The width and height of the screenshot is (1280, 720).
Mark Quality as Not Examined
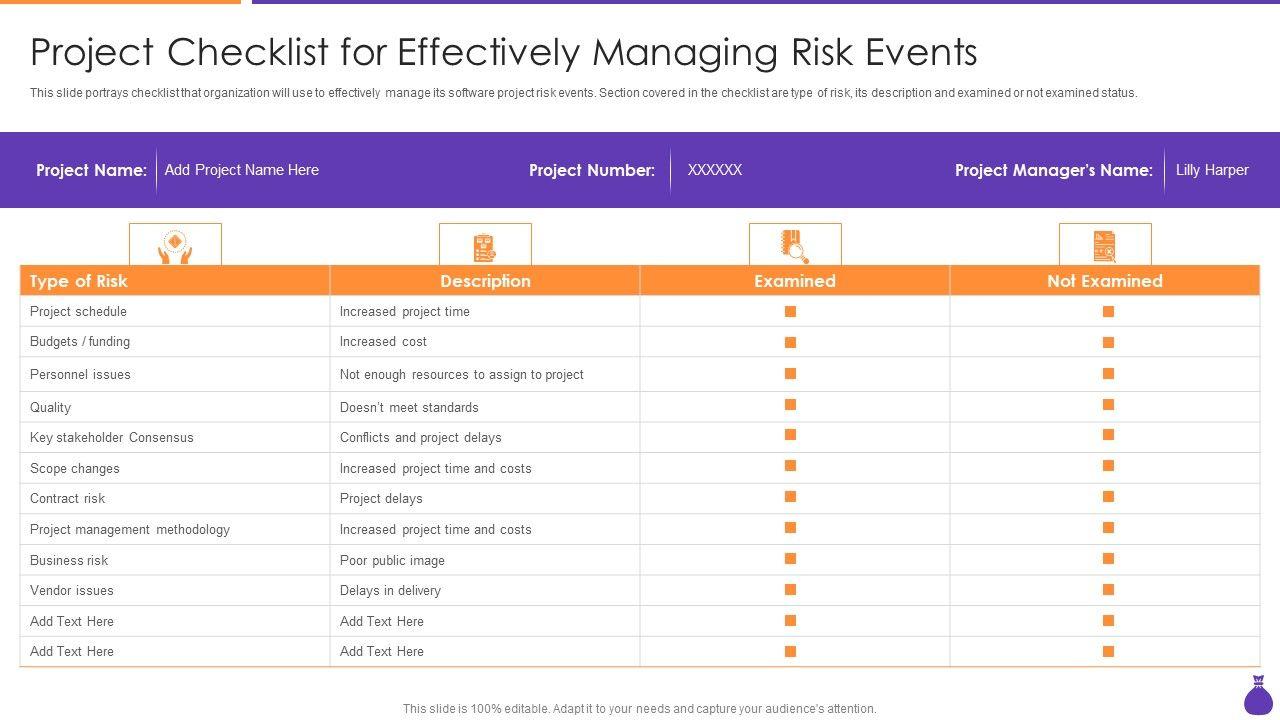pyautogui.click(x=1108, y=405)
